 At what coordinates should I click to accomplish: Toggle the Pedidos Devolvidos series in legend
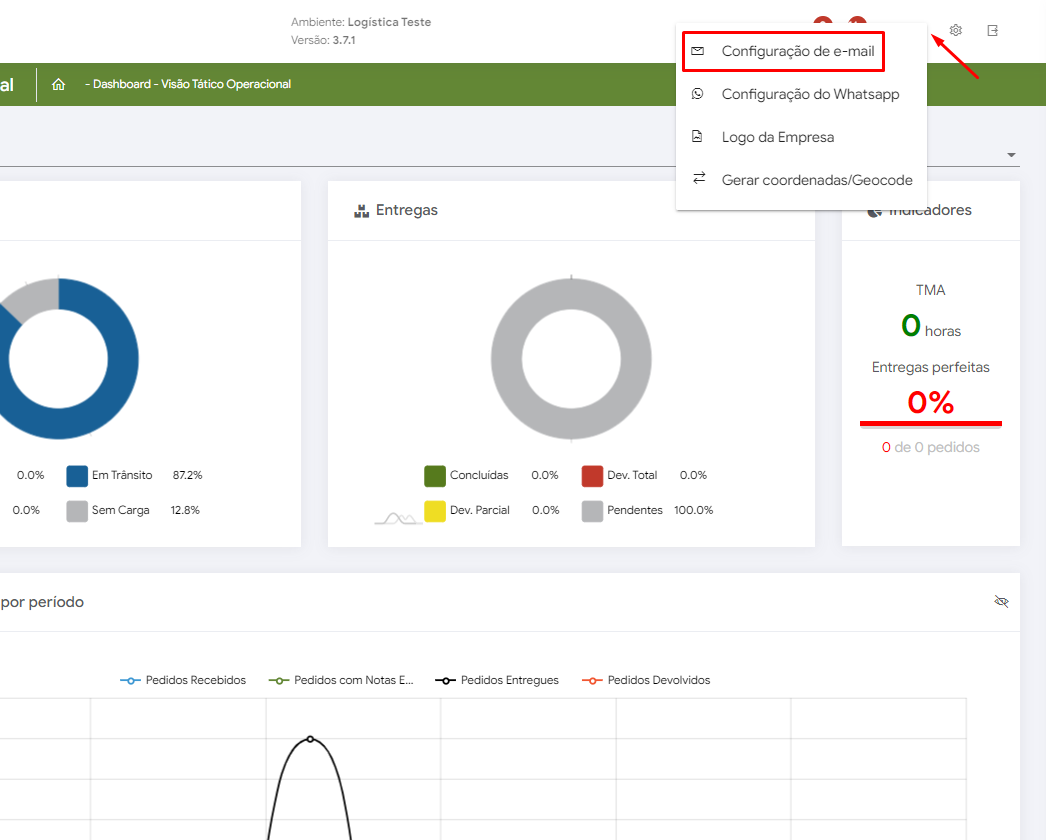click(646, 680)
